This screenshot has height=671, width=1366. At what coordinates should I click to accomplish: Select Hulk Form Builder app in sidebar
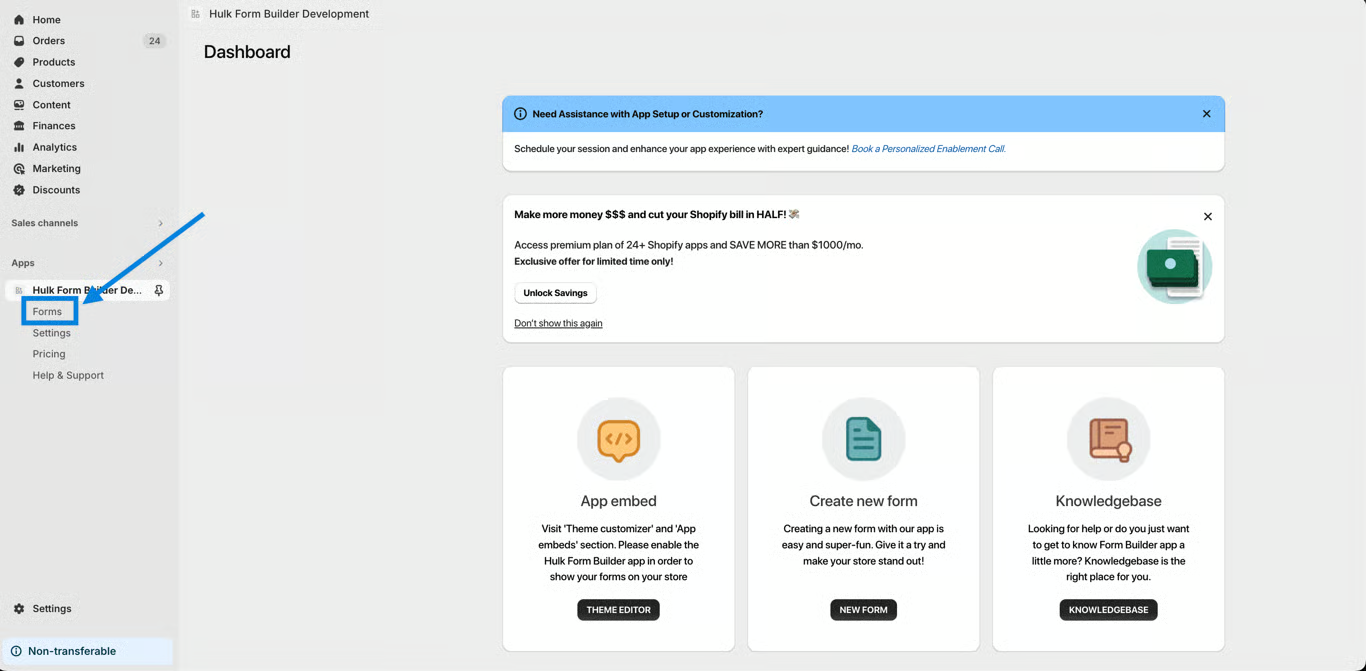click(87, 290)
